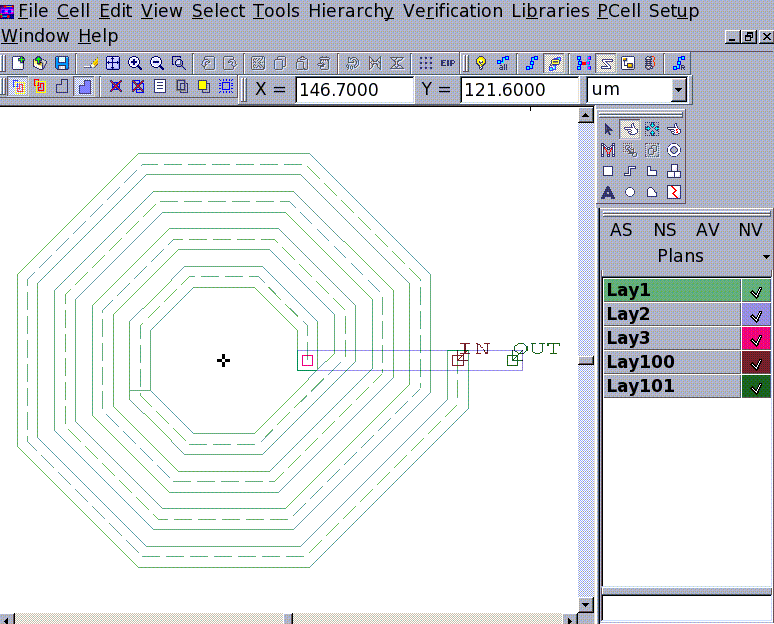Select the text label A tool
This screenshot has width=774, height=624.
608,193
